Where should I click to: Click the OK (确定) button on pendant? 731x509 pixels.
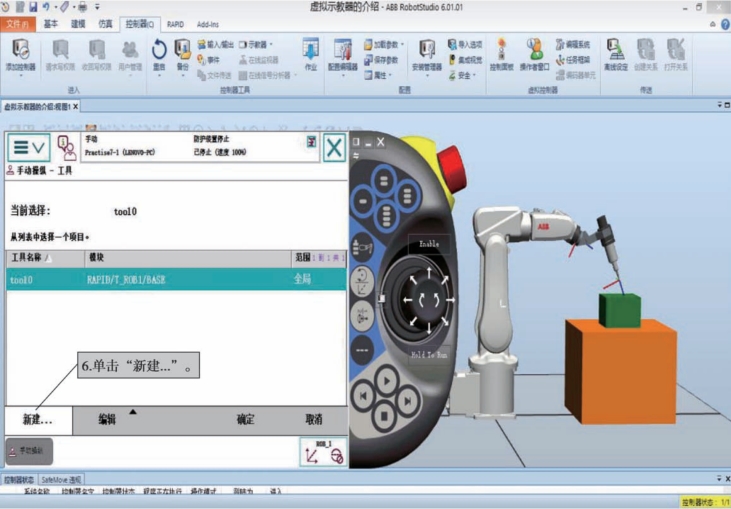tap(245, 420)
